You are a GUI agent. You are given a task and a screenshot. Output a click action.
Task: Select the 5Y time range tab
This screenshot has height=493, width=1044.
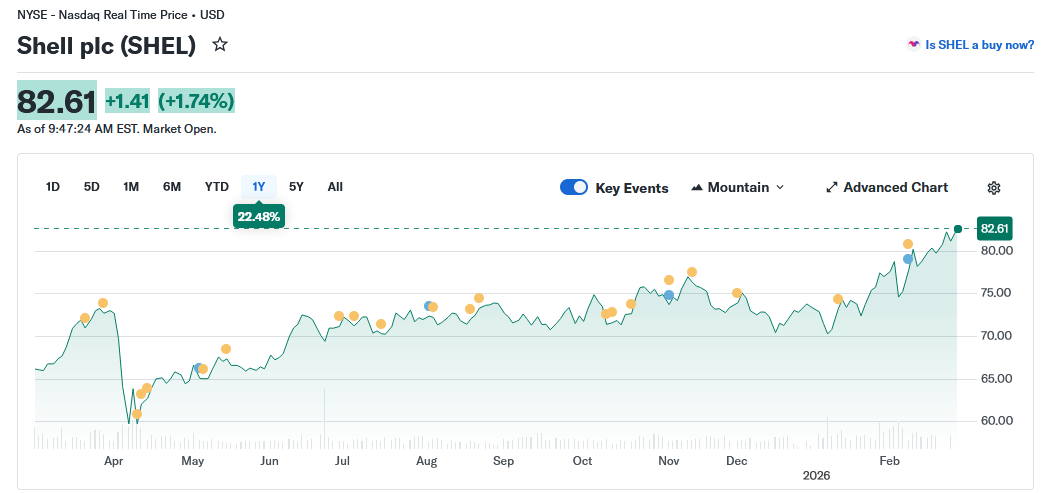(296, 187)
